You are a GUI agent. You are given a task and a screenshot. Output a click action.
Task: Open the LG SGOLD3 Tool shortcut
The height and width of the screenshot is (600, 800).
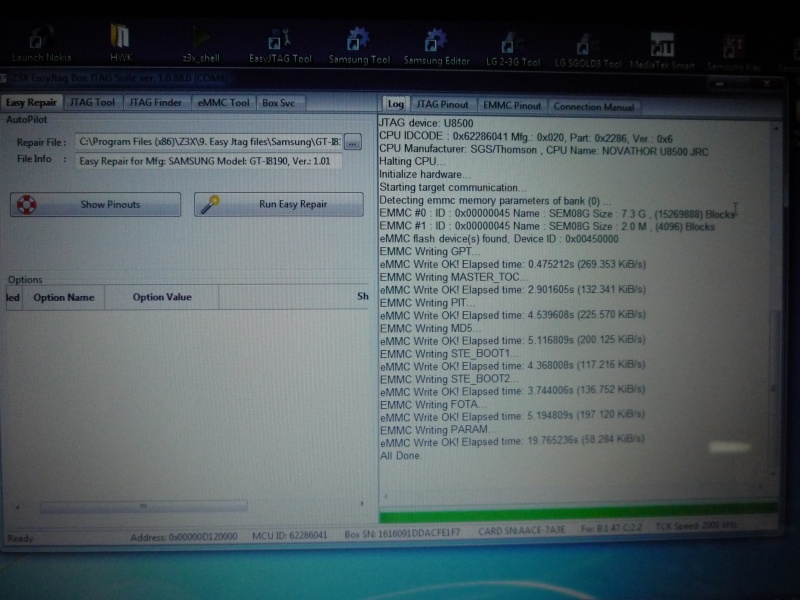(588, 50)
